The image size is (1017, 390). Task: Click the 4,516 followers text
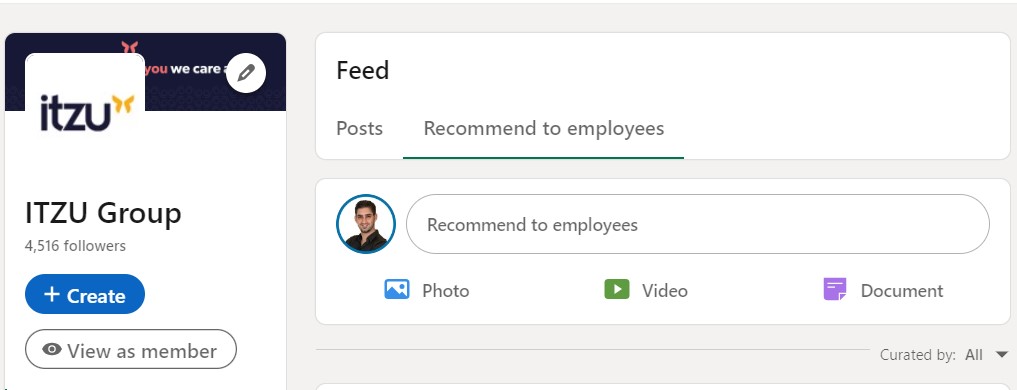(x=75, y=246)
